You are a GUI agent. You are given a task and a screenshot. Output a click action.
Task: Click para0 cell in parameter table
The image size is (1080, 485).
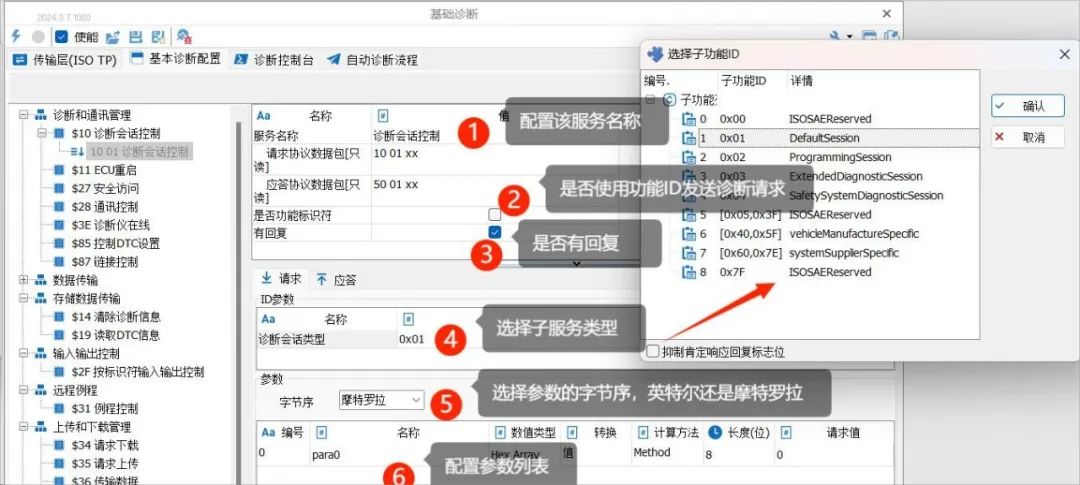coord(326,455)
